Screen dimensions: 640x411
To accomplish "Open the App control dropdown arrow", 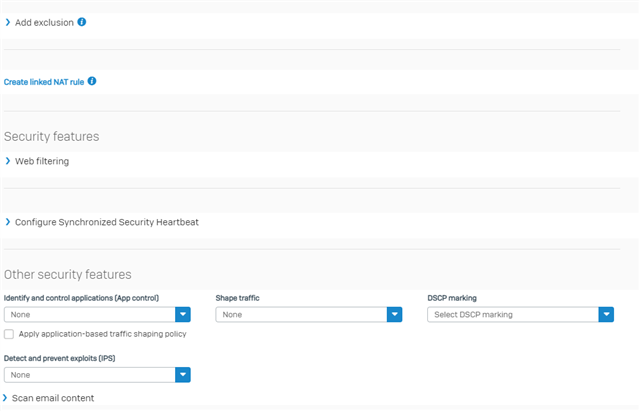I will (x=183, y=315).
